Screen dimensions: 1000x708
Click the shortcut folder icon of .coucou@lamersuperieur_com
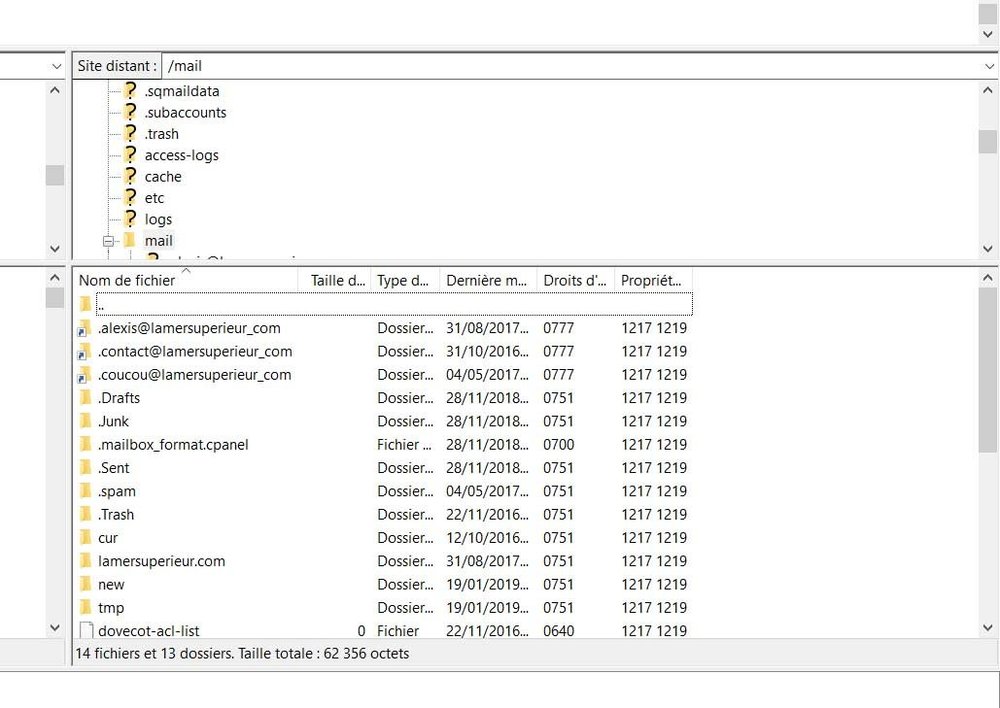[84, 375]
